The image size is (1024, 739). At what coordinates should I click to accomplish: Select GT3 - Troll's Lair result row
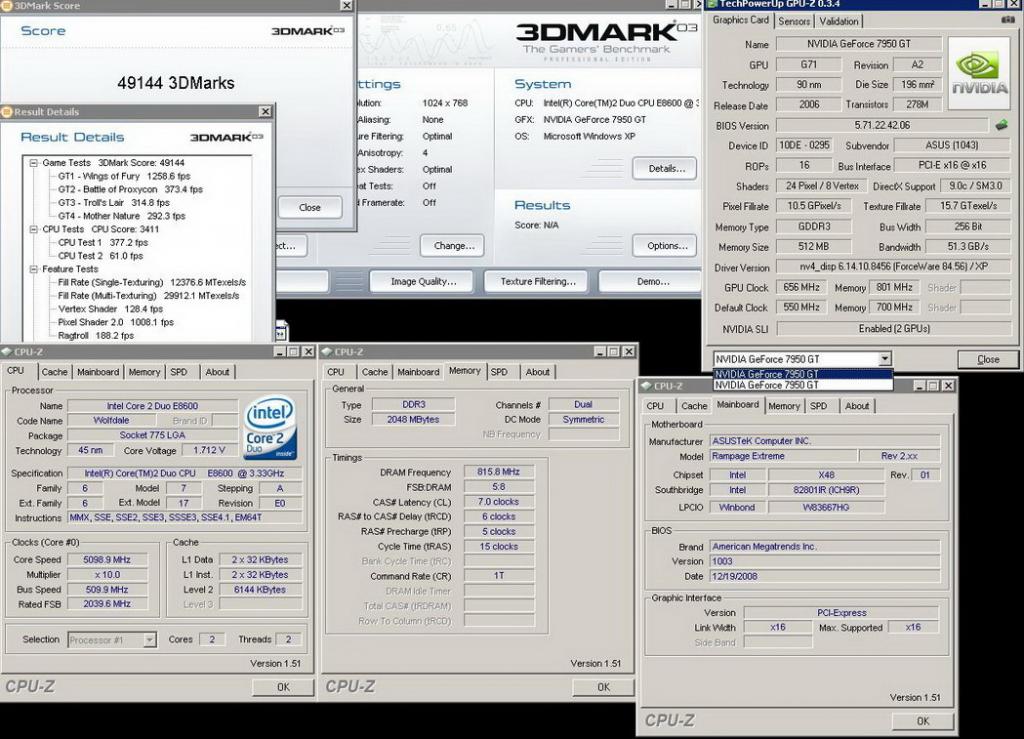click(114, 202)
